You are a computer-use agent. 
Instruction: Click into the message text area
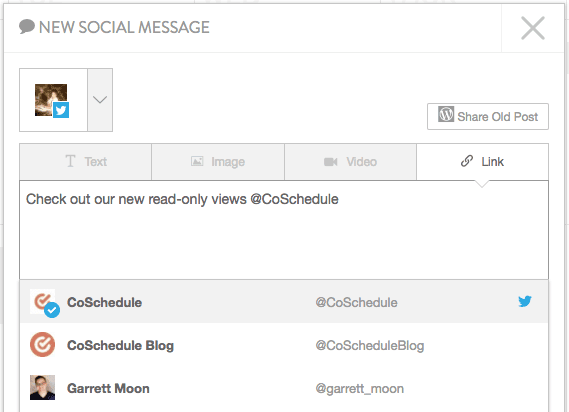tap(284, 230)
